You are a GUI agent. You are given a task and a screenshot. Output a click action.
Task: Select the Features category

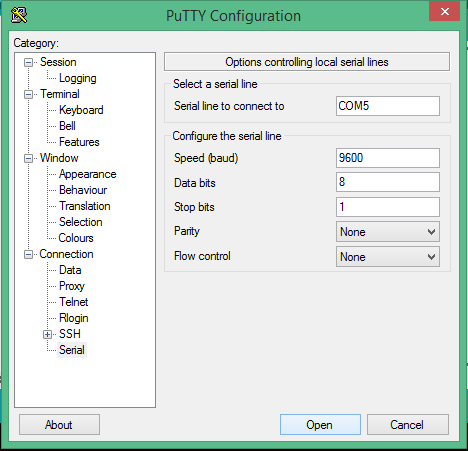(79, 142)
